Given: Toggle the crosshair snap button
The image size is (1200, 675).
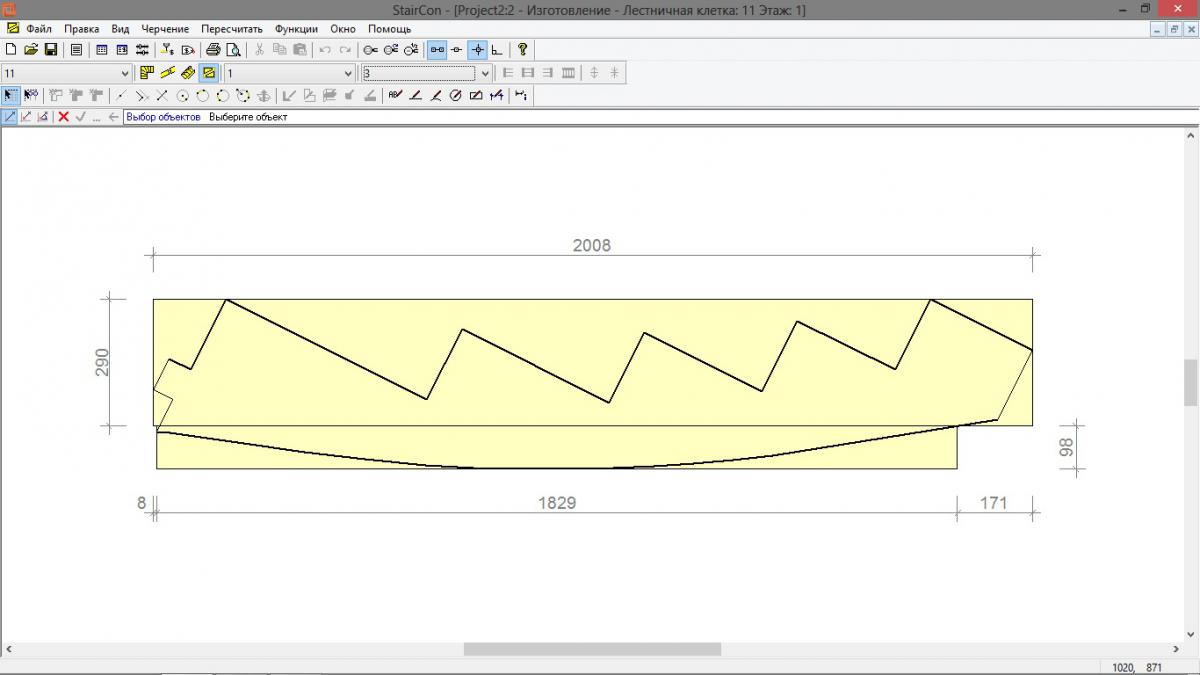Looking at the screenshot, I should point(477,49).
